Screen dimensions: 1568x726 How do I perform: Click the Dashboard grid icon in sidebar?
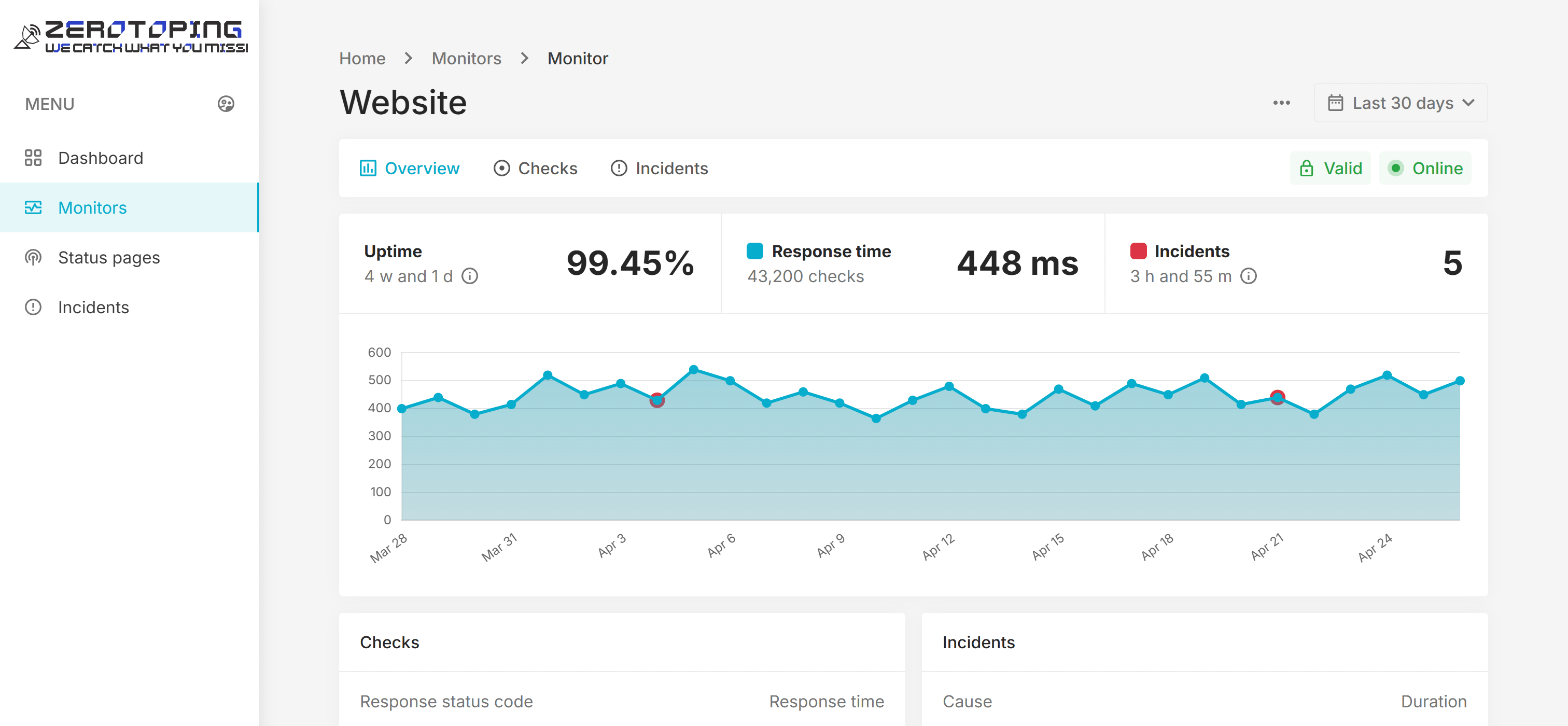tap(33, 158)
